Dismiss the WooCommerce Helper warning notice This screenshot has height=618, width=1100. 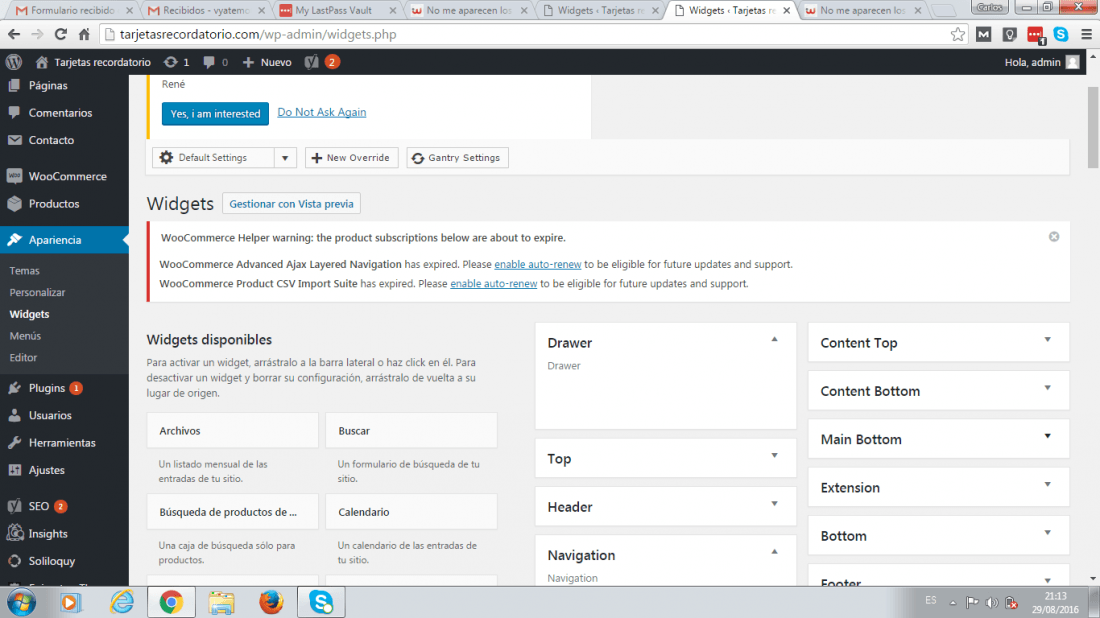(1054, 236)
